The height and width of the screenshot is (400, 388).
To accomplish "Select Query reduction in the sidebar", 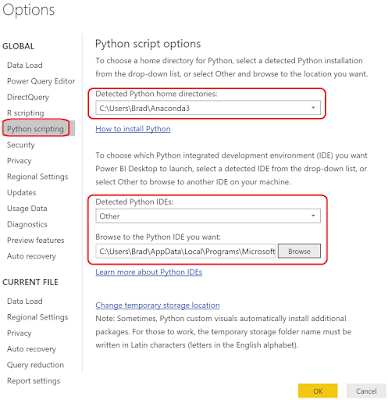I will pyautogui.click(x=35, y=365).
